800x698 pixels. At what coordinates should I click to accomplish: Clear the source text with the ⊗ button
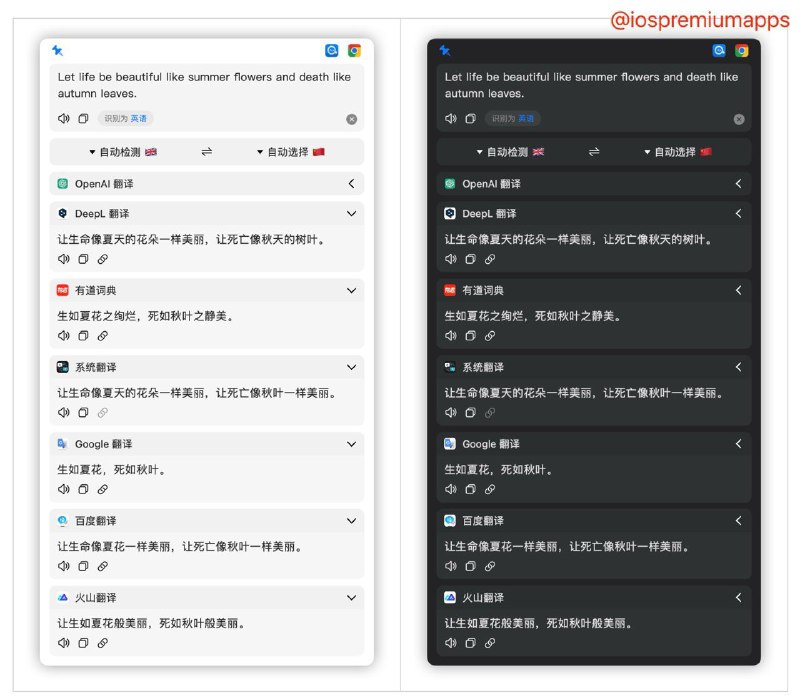(x=351, y=119)
